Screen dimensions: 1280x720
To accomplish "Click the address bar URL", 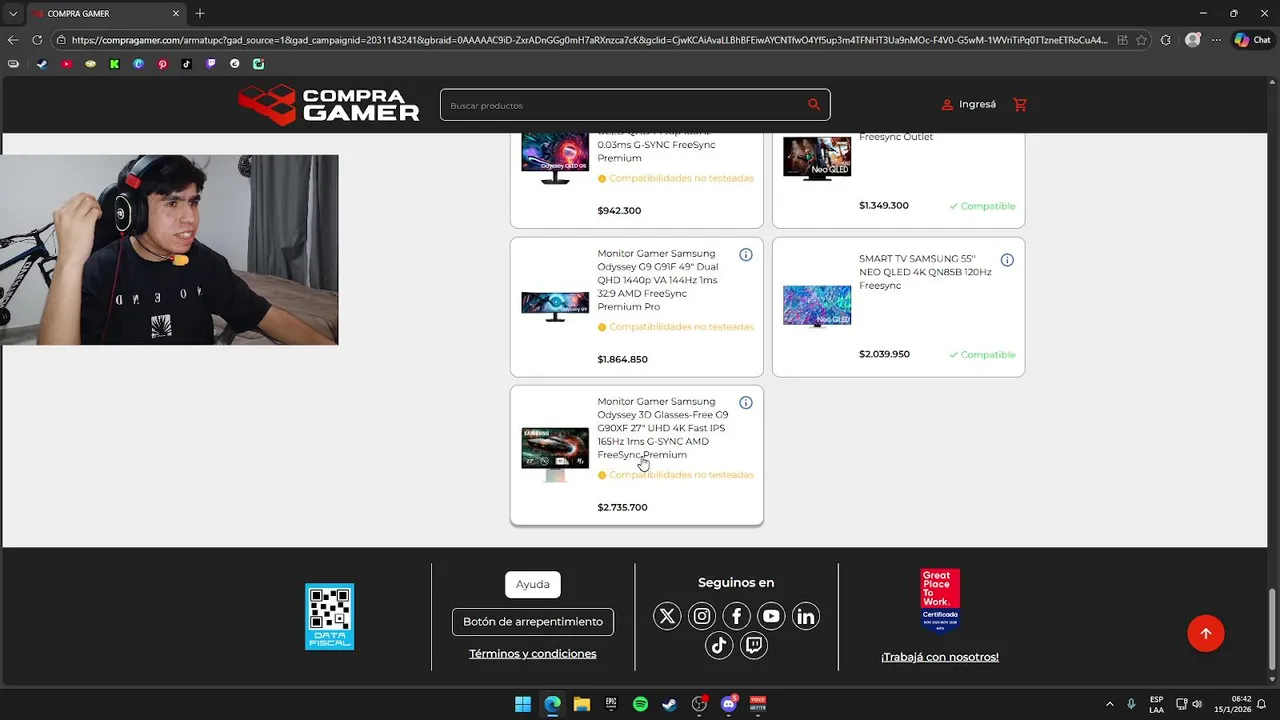I will click(589, 40).
